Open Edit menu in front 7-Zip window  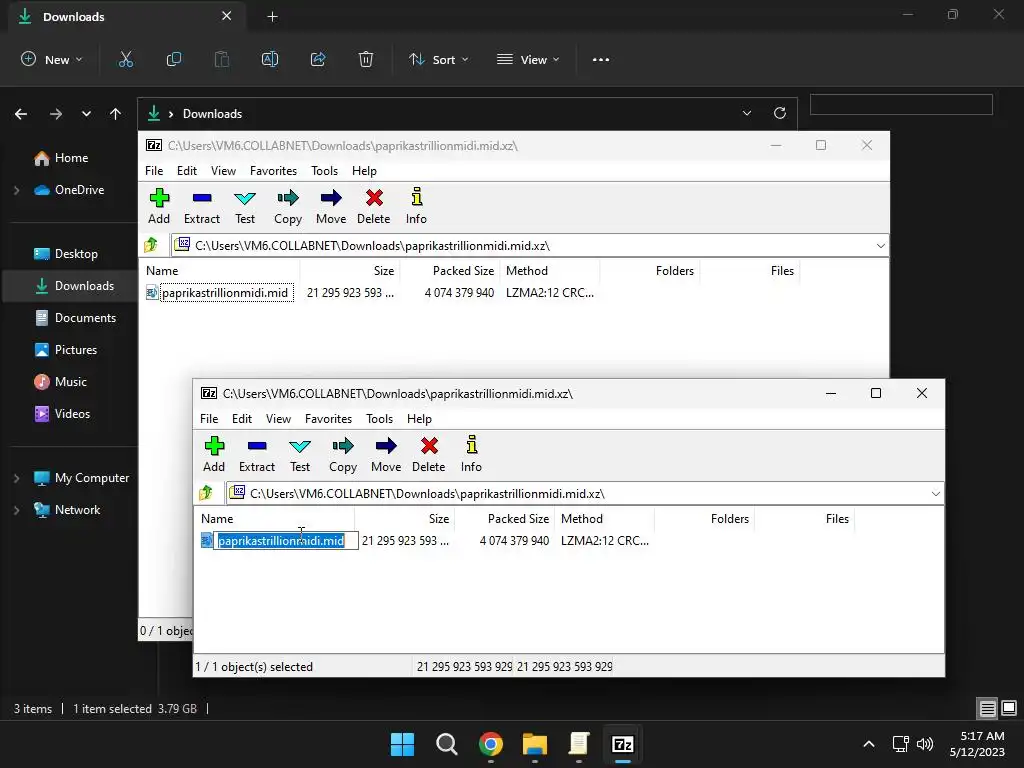tap(242, 419)
